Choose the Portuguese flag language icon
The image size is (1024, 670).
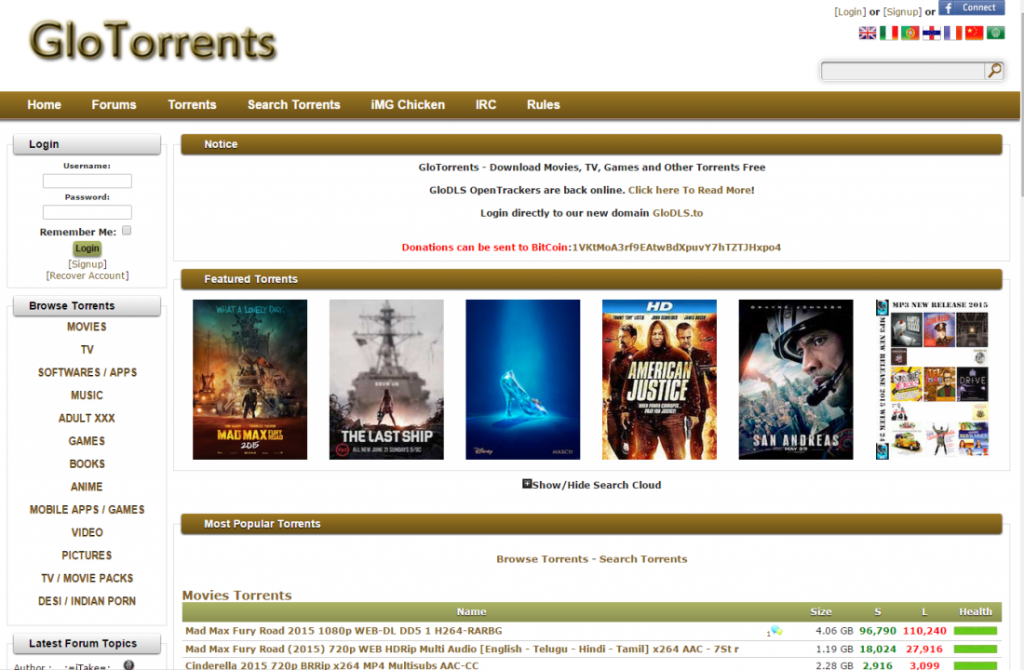coord(910,33)
